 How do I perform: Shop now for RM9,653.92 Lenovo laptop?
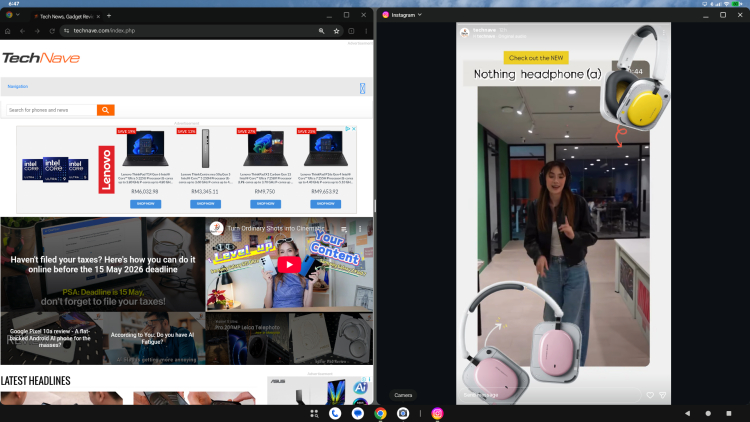tap(325, 204)
